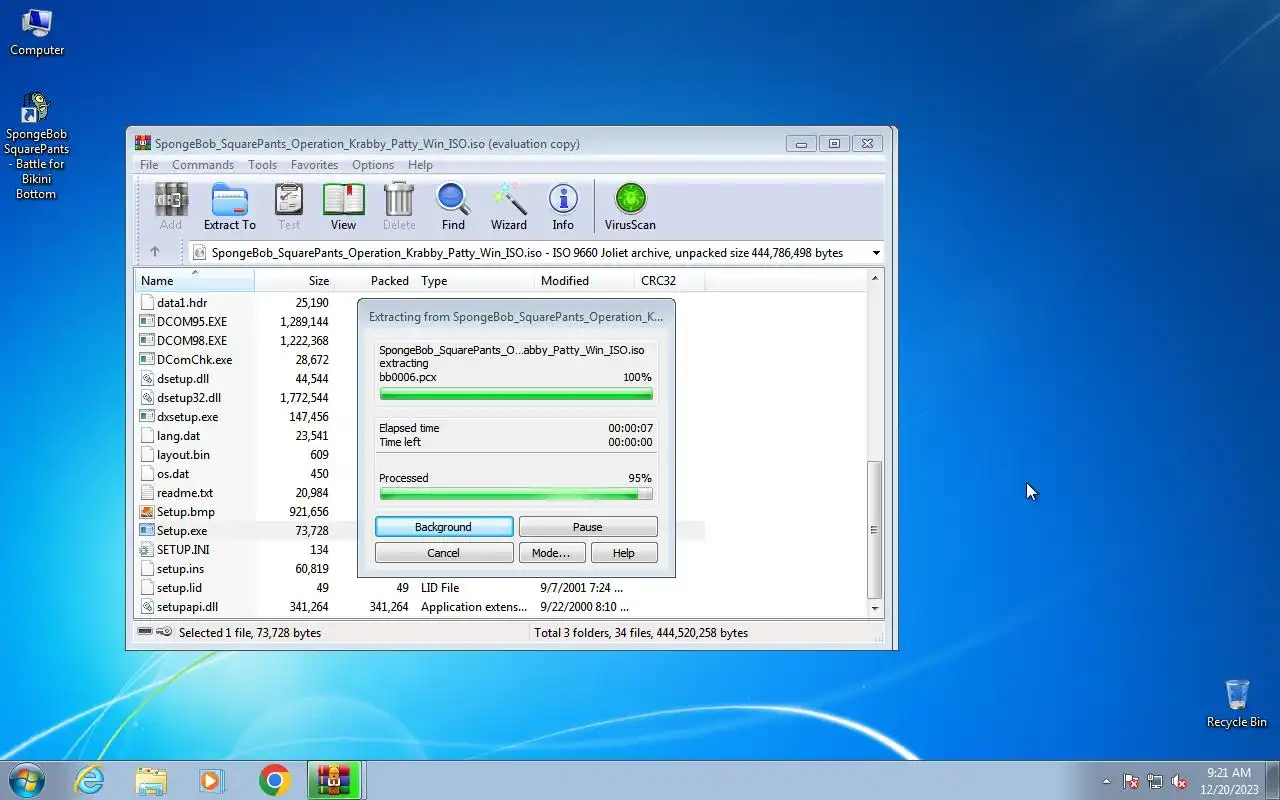This screenshot has width=1280, height=800.
Task: Select the dsetup32.dll file
Action: pos(189,397)
